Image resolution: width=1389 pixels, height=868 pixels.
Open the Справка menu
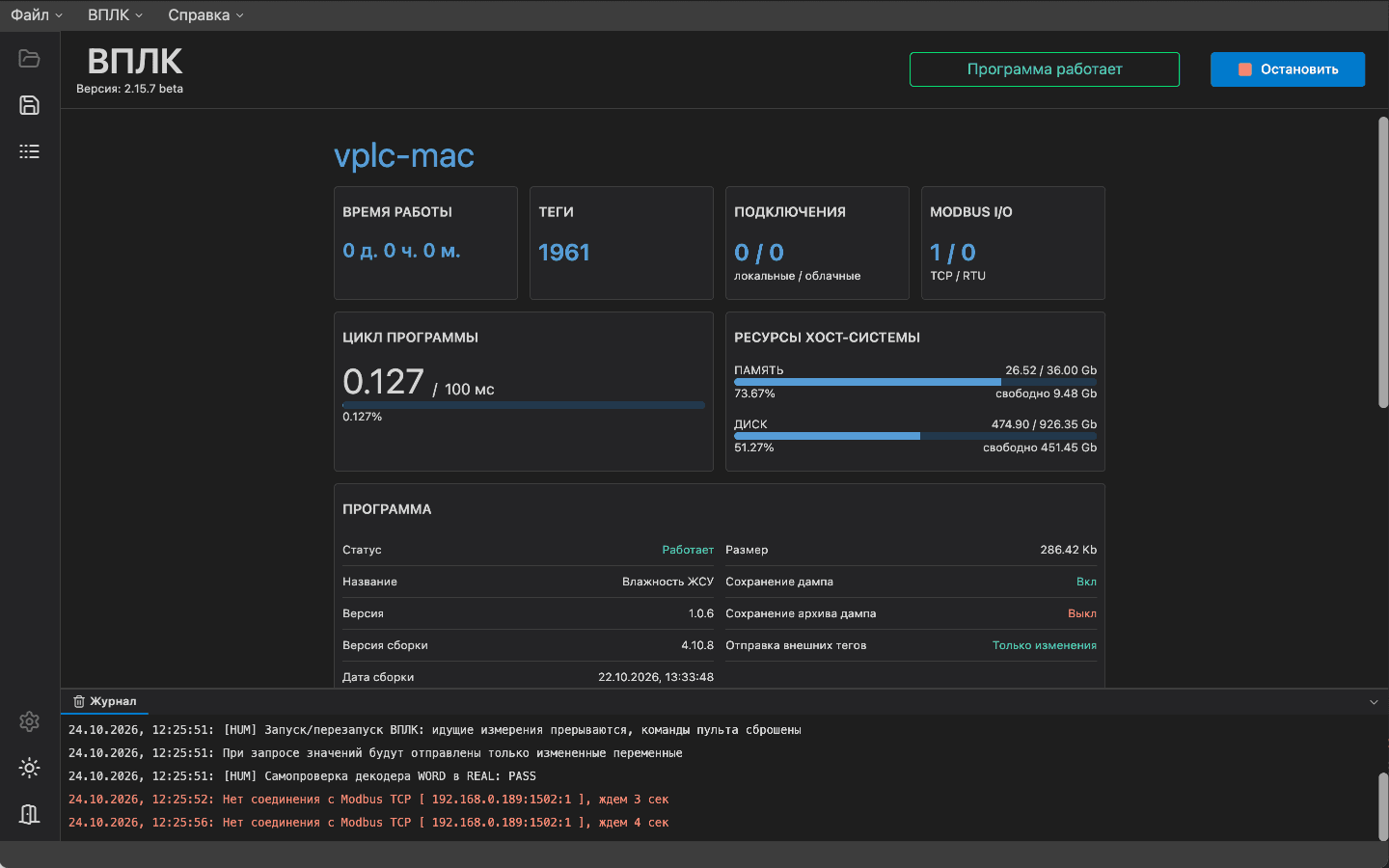205,15
